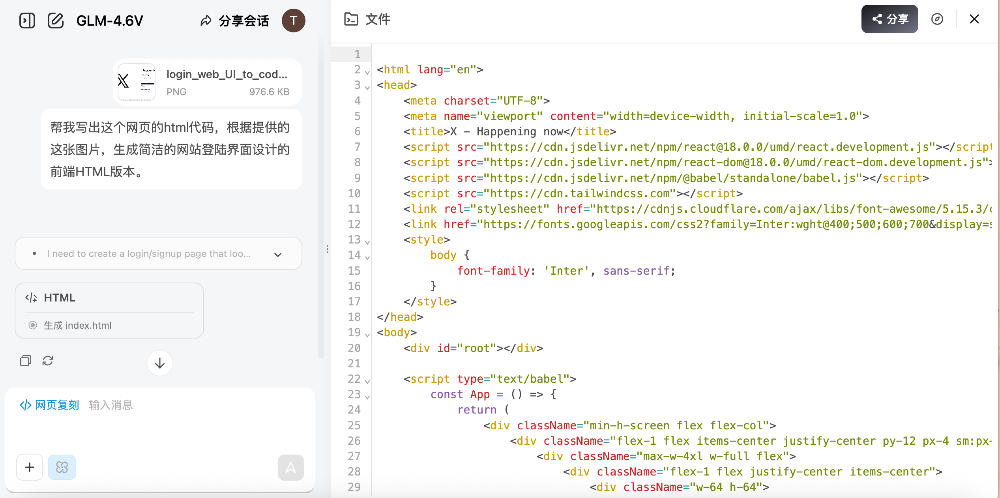Click the plus attachment button
This screenshot has height=498, width=1000.
click(x=29, y=467)
